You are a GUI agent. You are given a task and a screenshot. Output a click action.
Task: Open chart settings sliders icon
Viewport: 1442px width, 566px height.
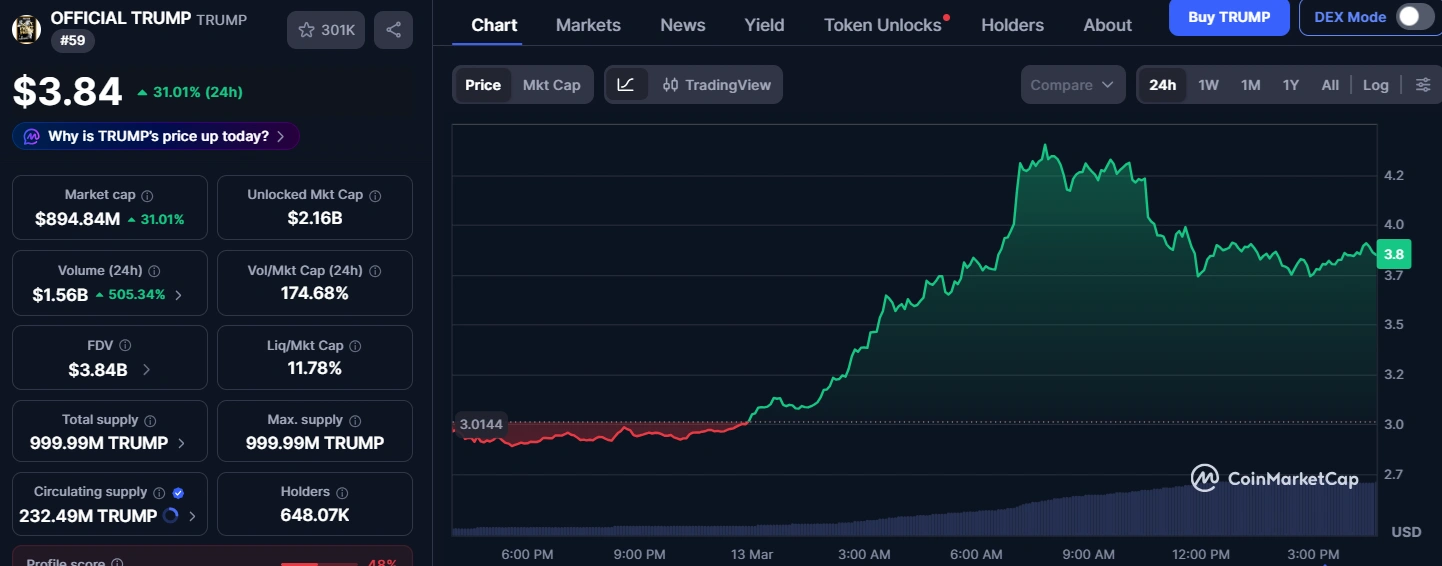[x=1422, y=85]
